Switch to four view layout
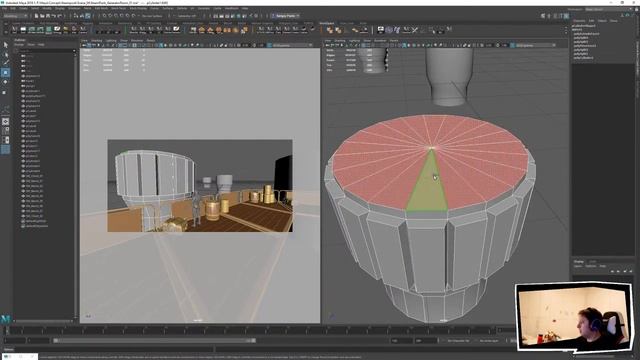This screenshot has width=640, height=360. pos(6,131)
